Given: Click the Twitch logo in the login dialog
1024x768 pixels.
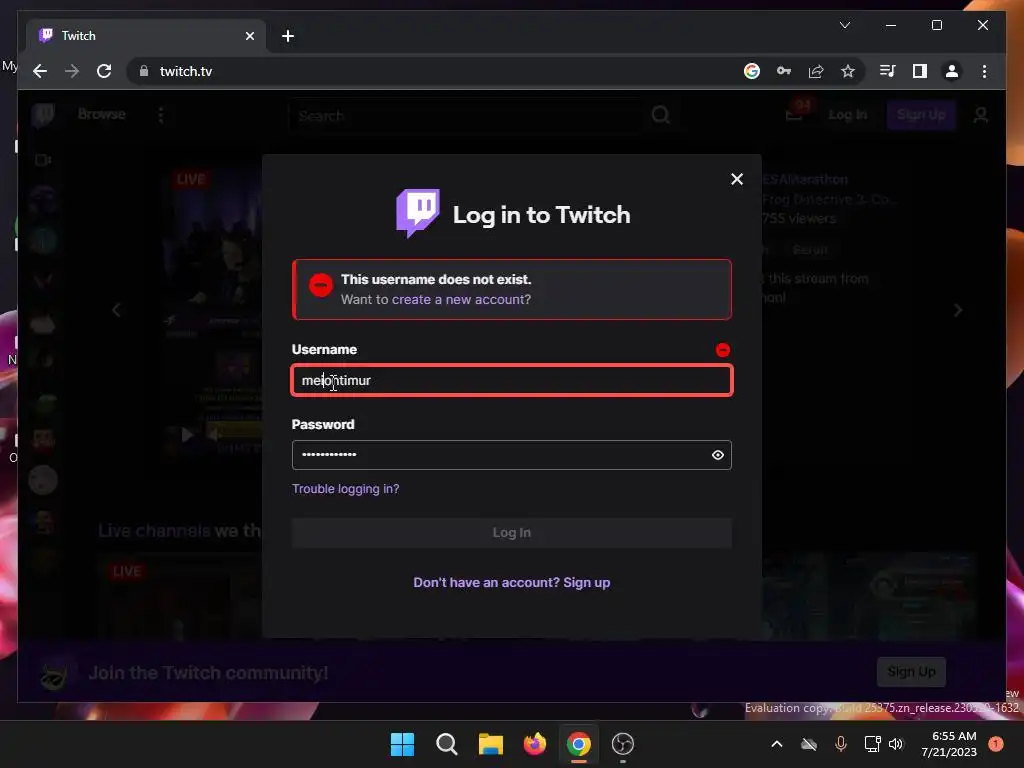Looking at the screenshot, I should pos(418,214).
